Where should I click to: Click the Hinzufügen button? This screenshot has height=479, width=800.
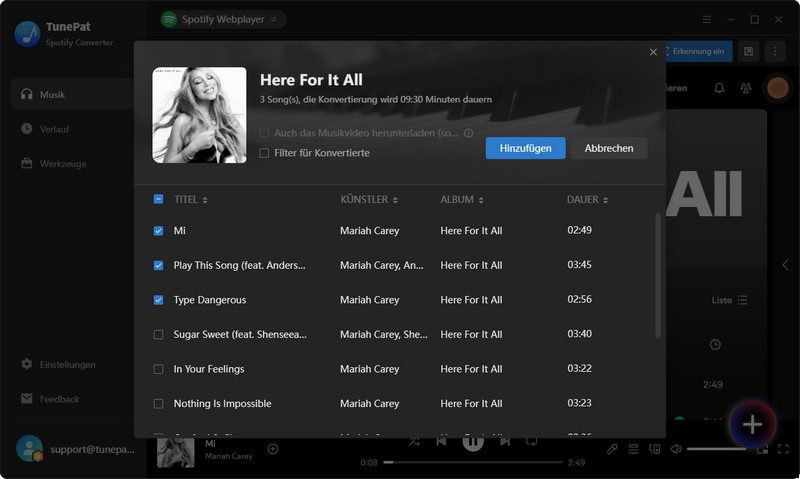(x=525, y=148)
